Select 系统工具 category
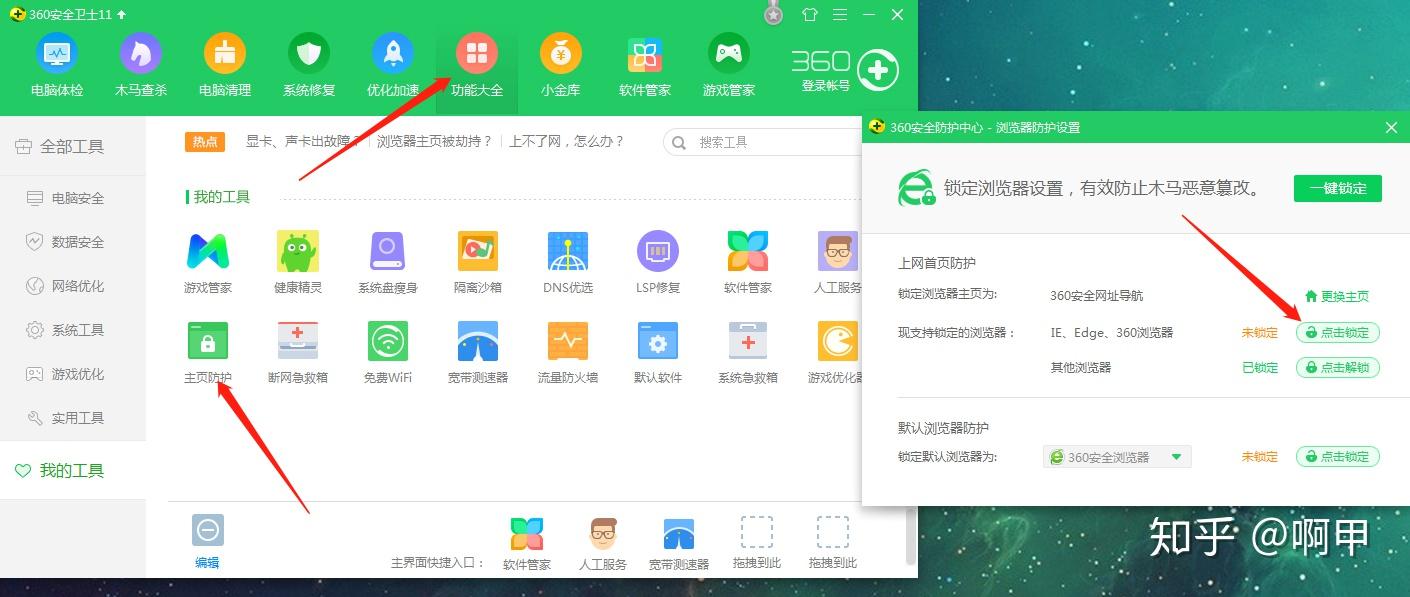Screen dimensions: 1410x597 click(73, 330)
